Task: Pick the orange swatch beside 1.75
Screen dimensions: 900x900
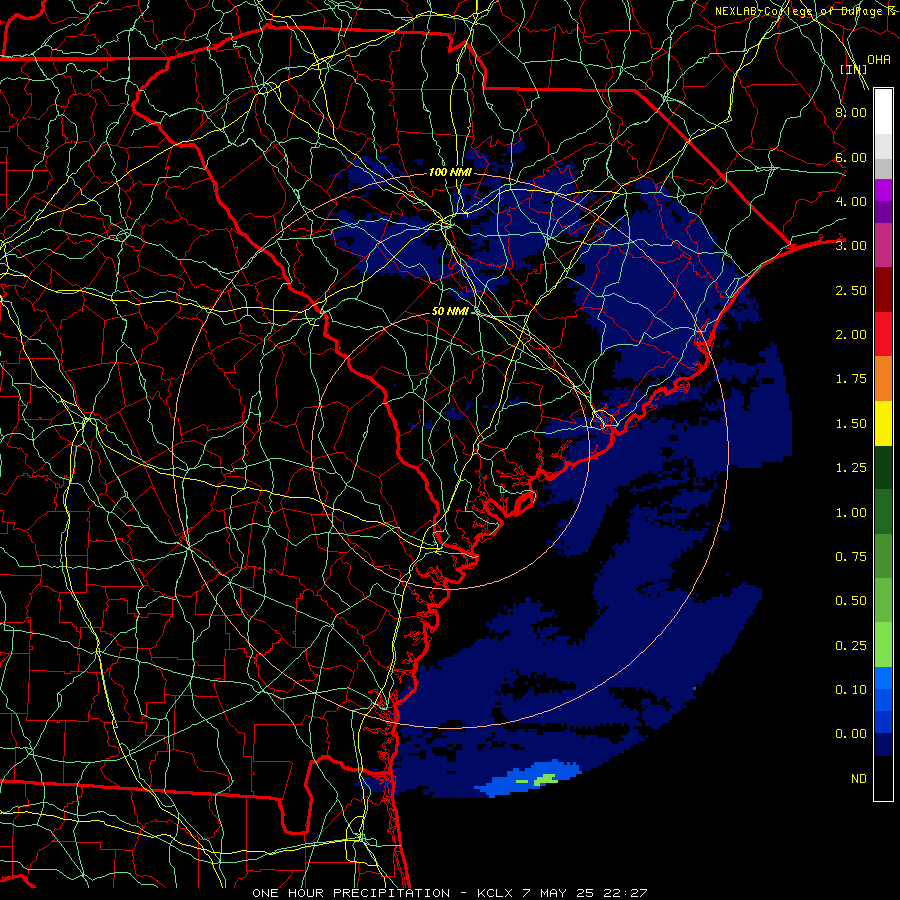Action: pos(883,379)
